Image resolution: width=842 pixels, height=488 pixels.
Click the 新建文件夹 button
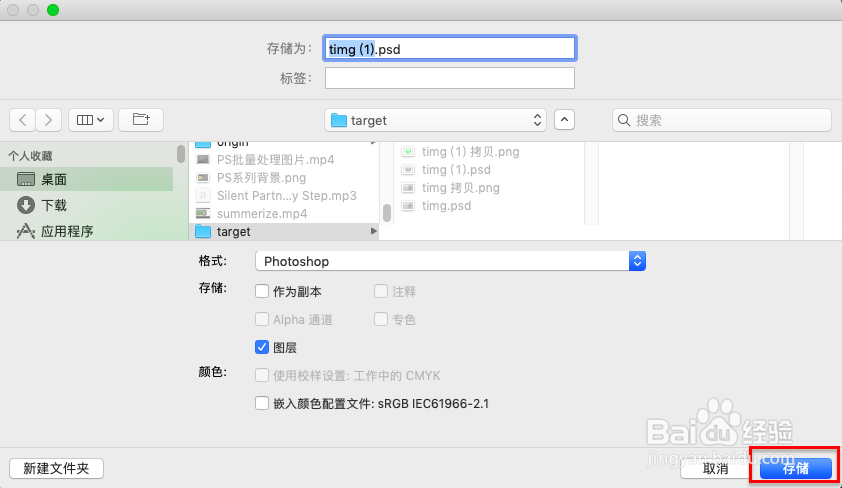pyautogui.click(x=56, y=468)
